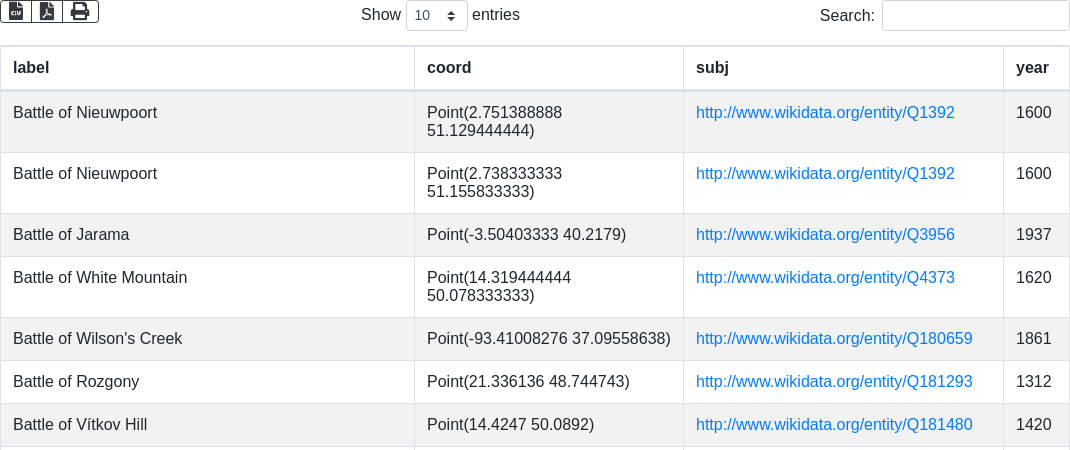The height and width of the screenshot is (450, 1070).
Task: Click the Battle of Wilson's Creek coordinates
Action: 548,339
